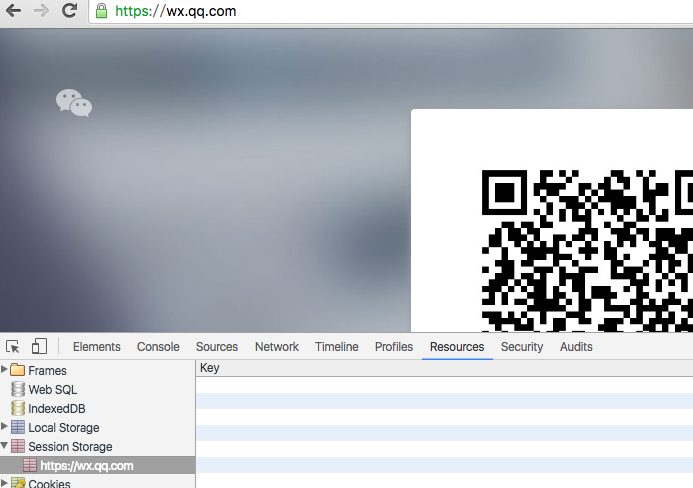Click the Frames folder icon

click(18, 370)
